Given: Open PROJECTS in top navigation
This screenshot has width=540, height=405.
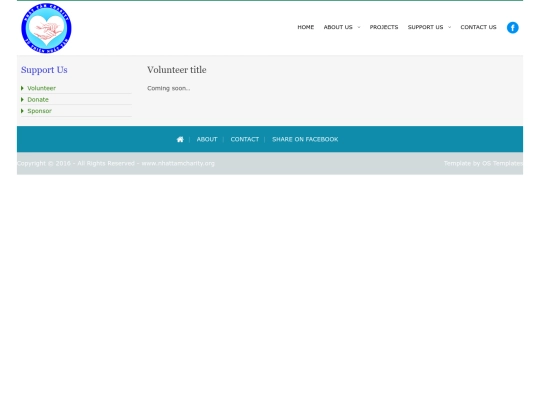Looking at the screenshot, I should (384, 27).
